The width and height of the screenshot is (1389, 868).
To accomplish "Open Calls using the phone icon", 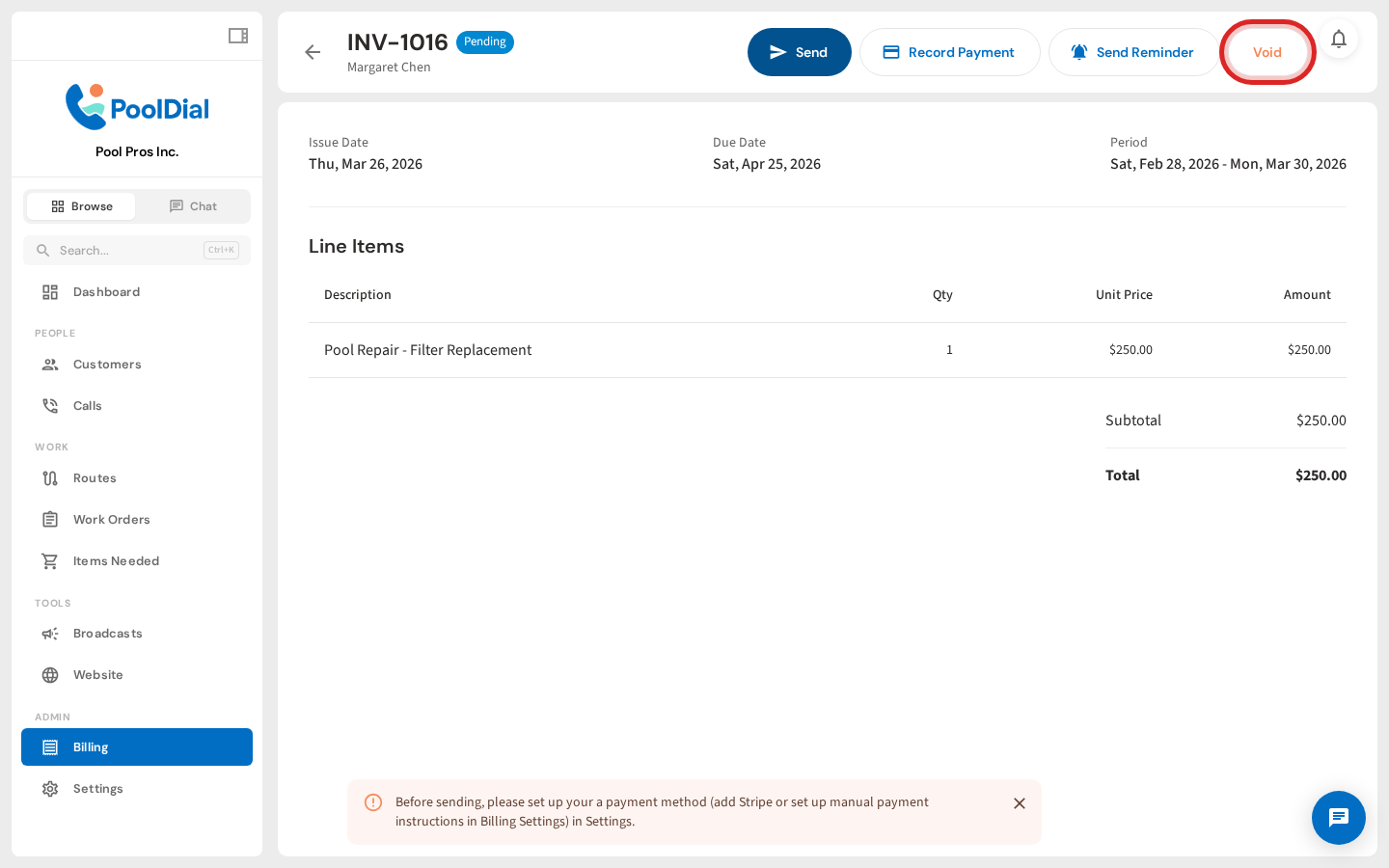I will pyautogui.click(x=50, y=405).
